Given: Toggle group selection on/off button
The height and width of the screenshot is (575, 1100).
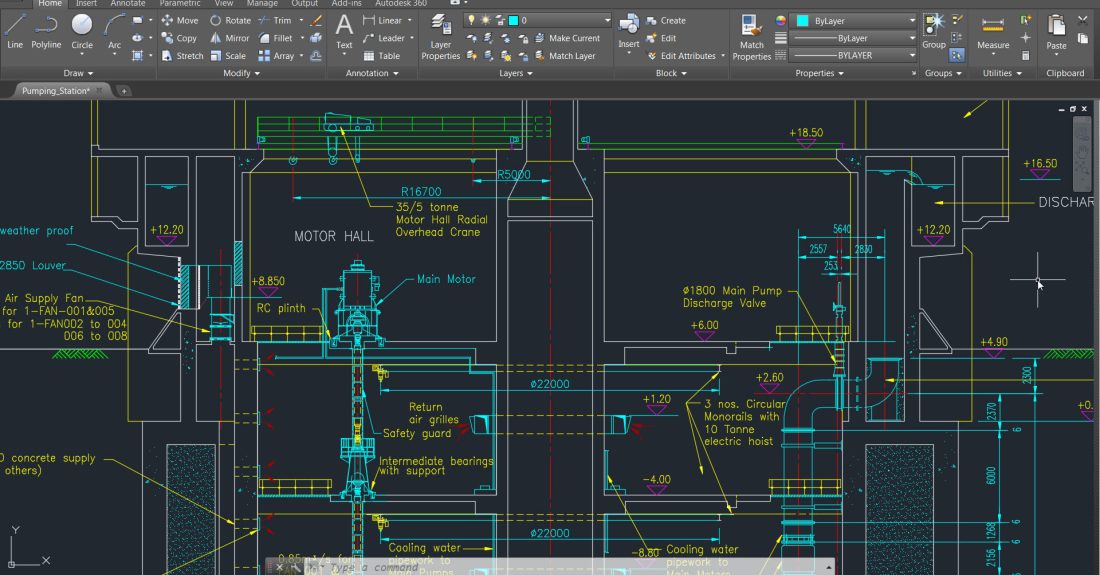Looking at the screenshot, I should (957, 55).
